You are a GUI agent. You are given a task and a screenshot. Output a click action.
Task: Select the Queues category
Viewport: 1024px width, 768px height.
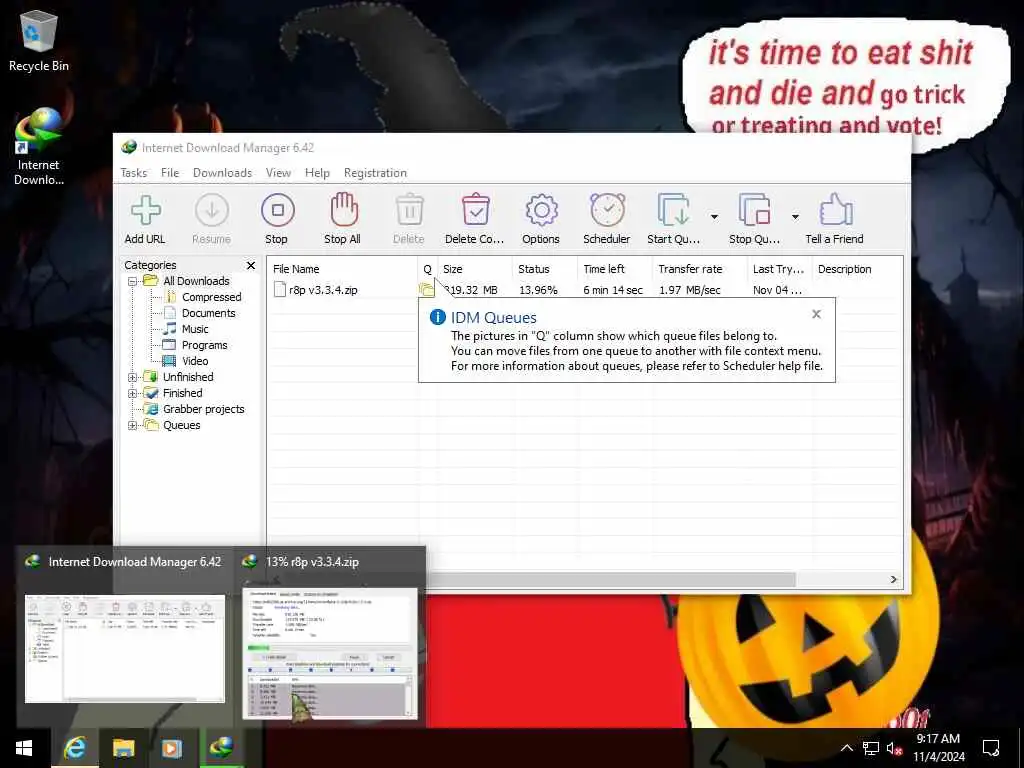click(182, 425)
